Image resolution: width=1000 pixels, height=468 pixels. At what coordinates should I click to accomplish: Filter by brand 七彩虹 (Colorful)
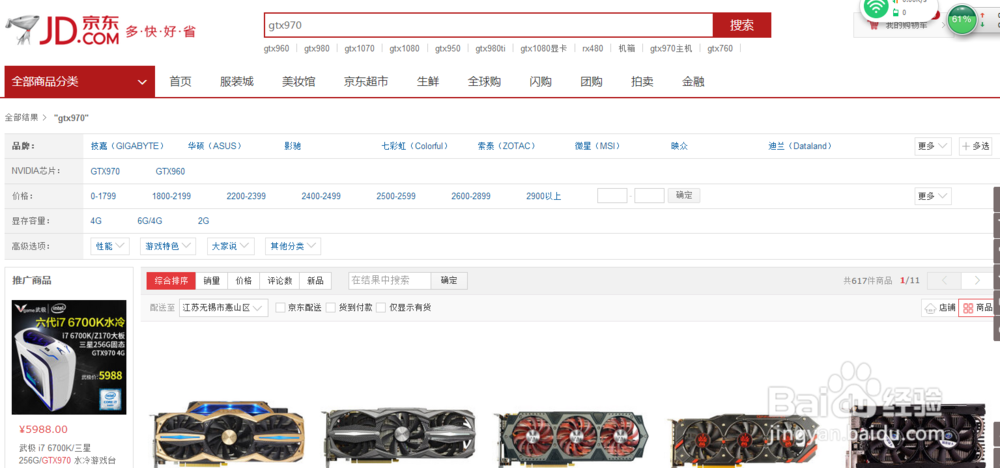[x=415, y=146]
